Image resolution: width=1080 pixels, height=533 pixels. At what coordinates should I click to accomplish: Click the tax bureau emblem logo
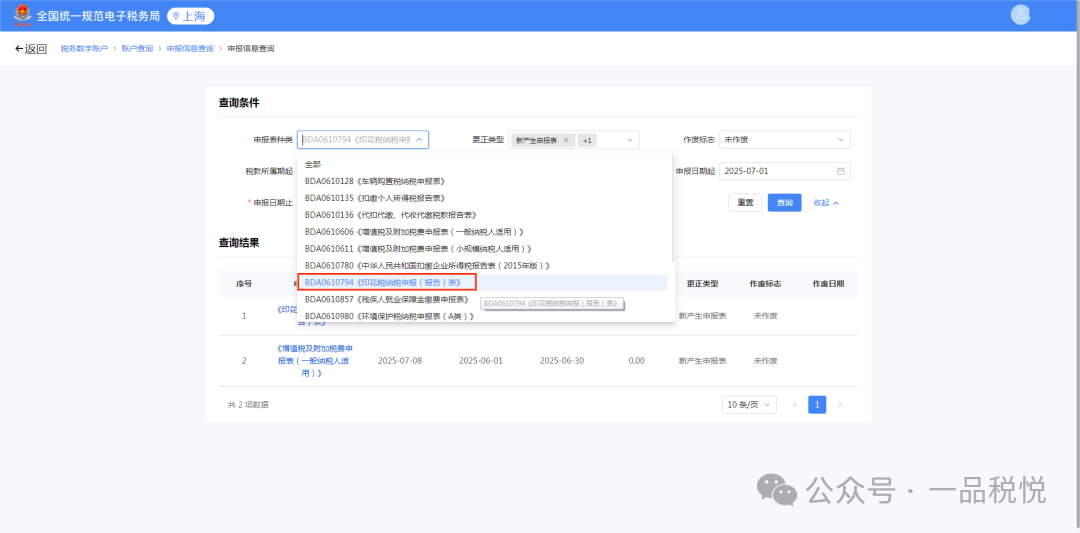pos(21,16)
